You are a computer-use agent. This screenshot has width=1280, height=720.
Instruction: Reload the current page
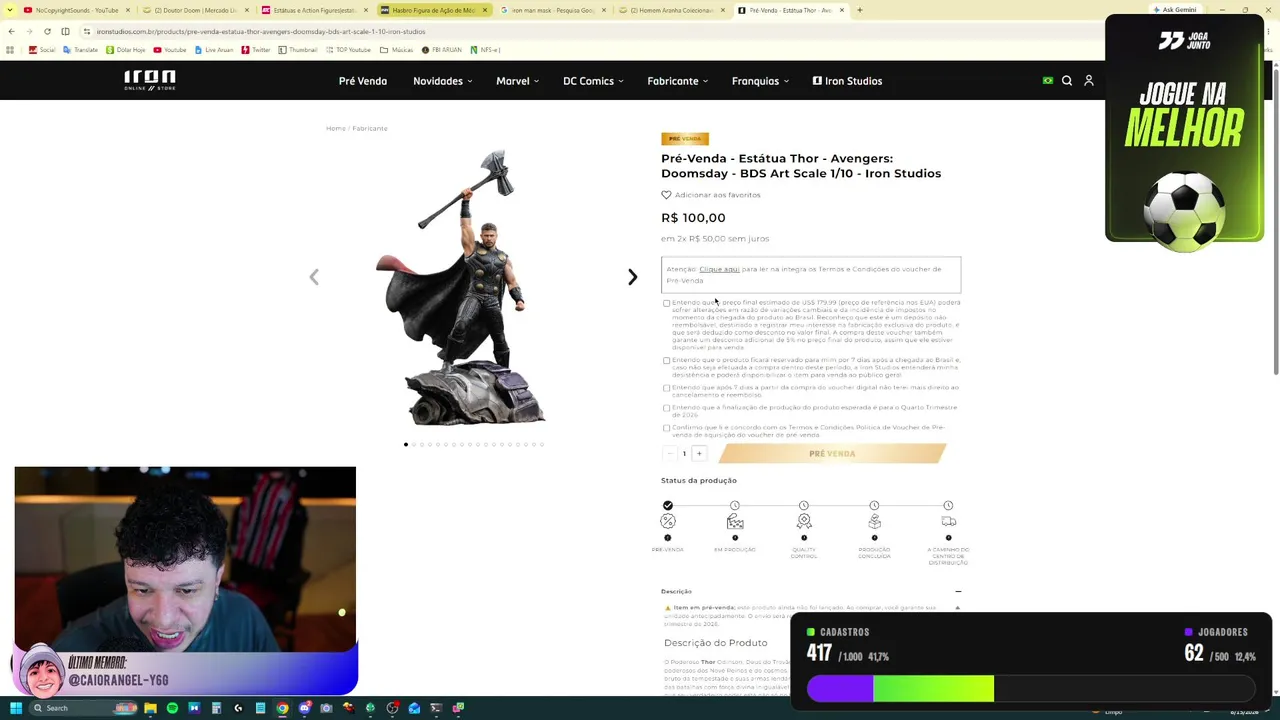[x=47, y=31]
